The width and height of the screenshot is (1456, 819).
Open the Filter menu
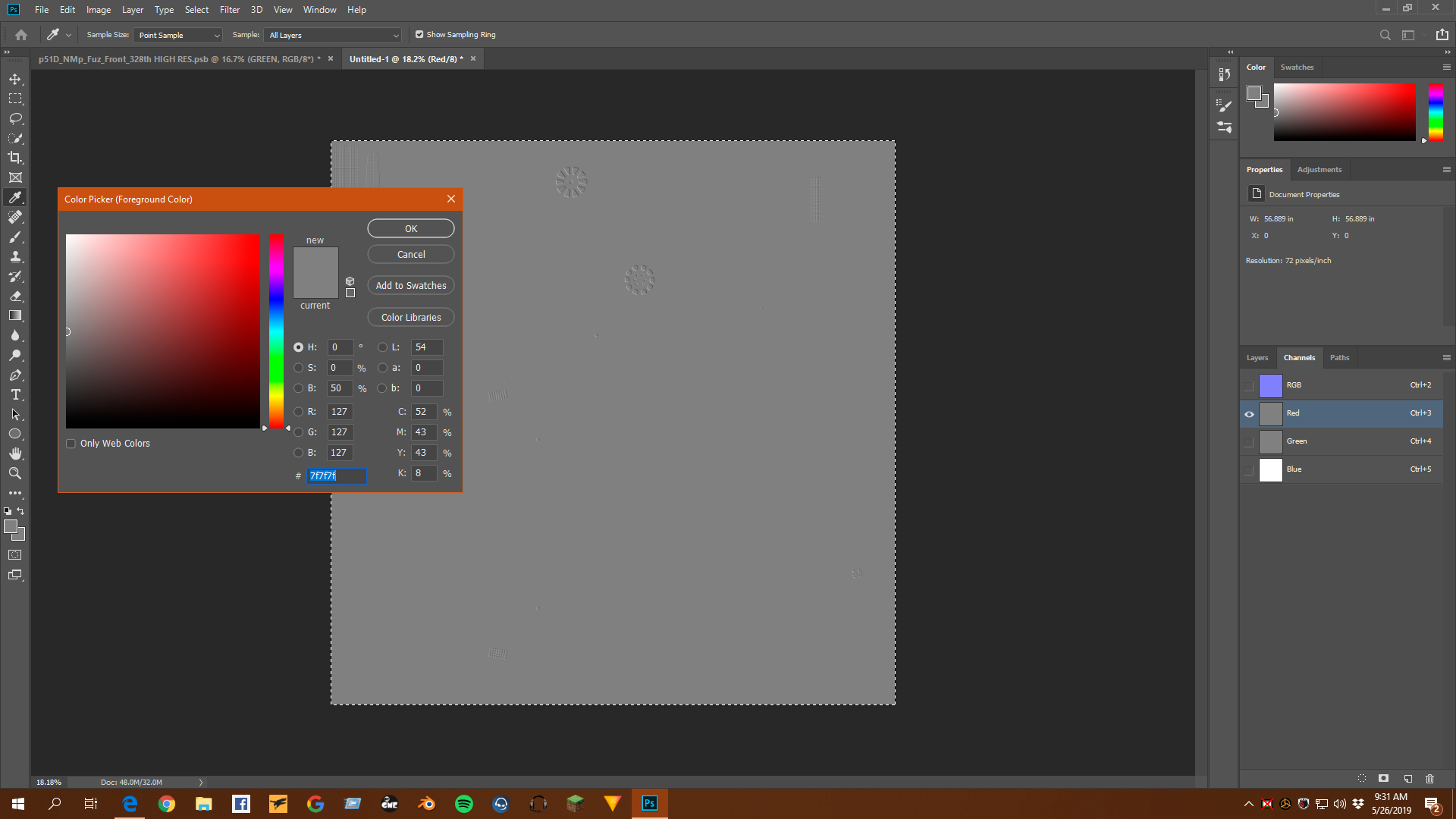229,10
